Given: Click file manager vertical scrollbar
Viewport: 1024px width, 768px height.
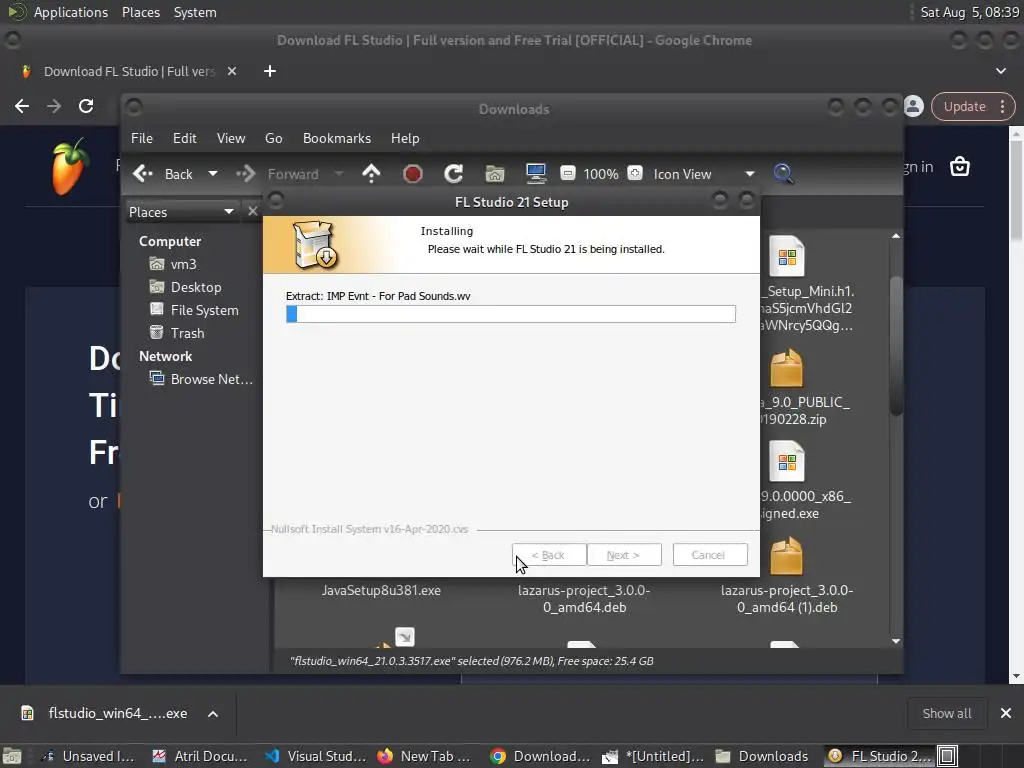Looking at the screenshot, I should pyautogui.click(x=896, y=346).
